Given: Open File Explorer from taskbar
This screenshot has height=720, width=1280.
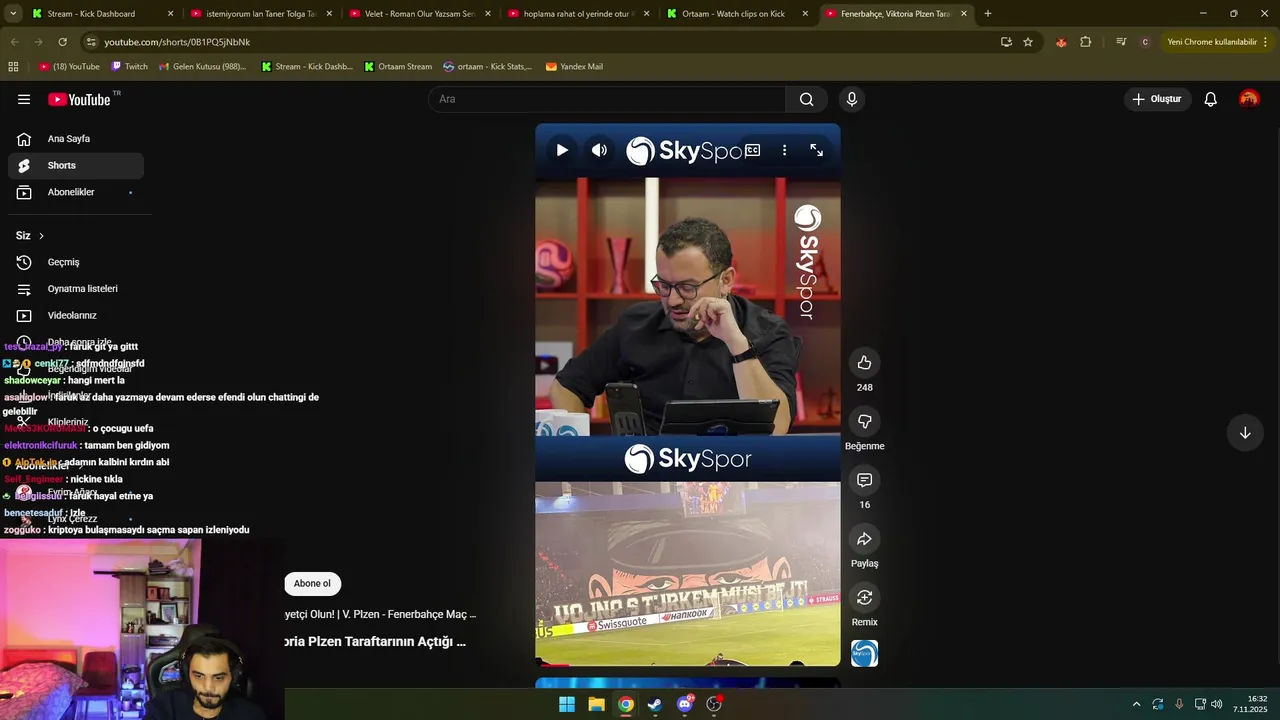Looking at the screenshot, I should (x=596, y=704).
